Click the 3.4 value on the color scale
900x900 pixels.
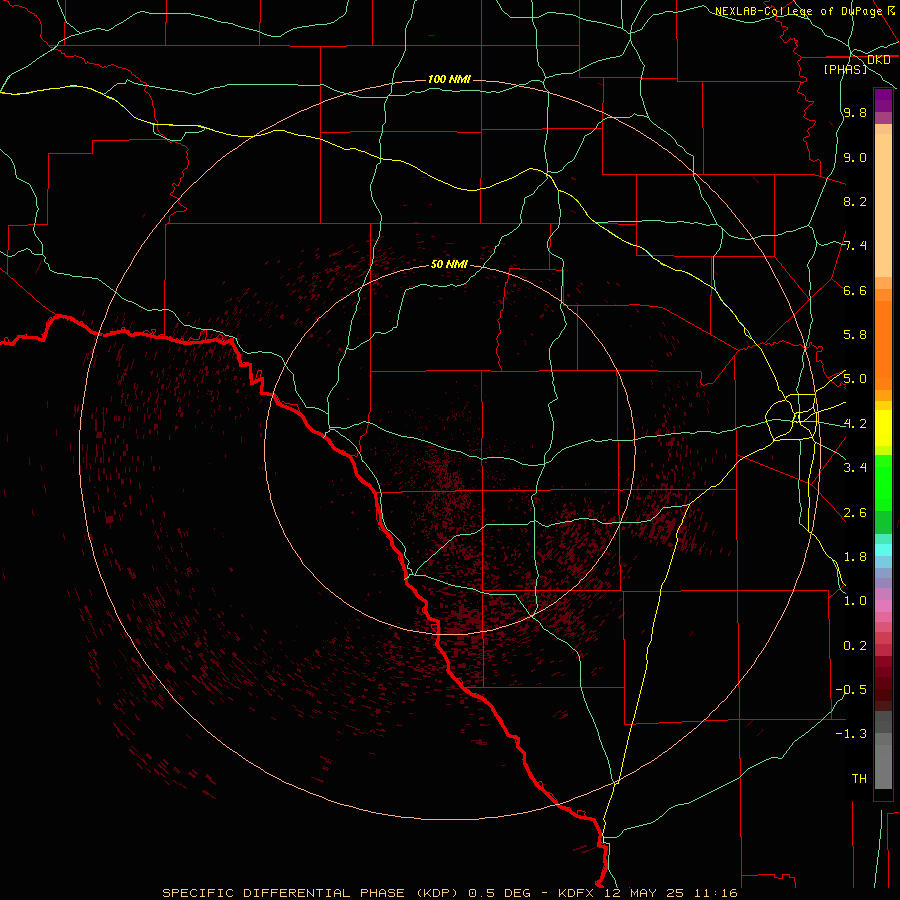[x=855, y=468]
